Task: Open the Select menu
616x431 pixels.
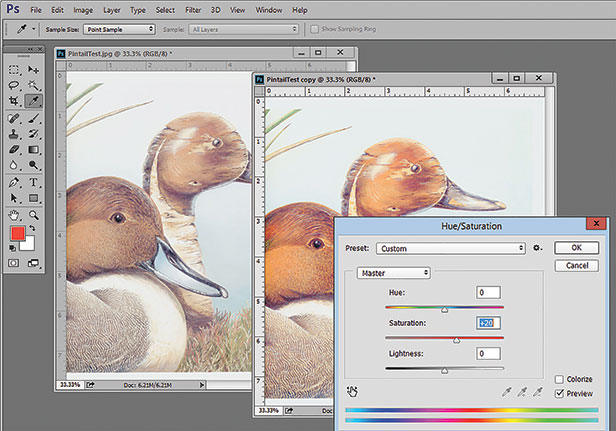Action: point(165,10)
